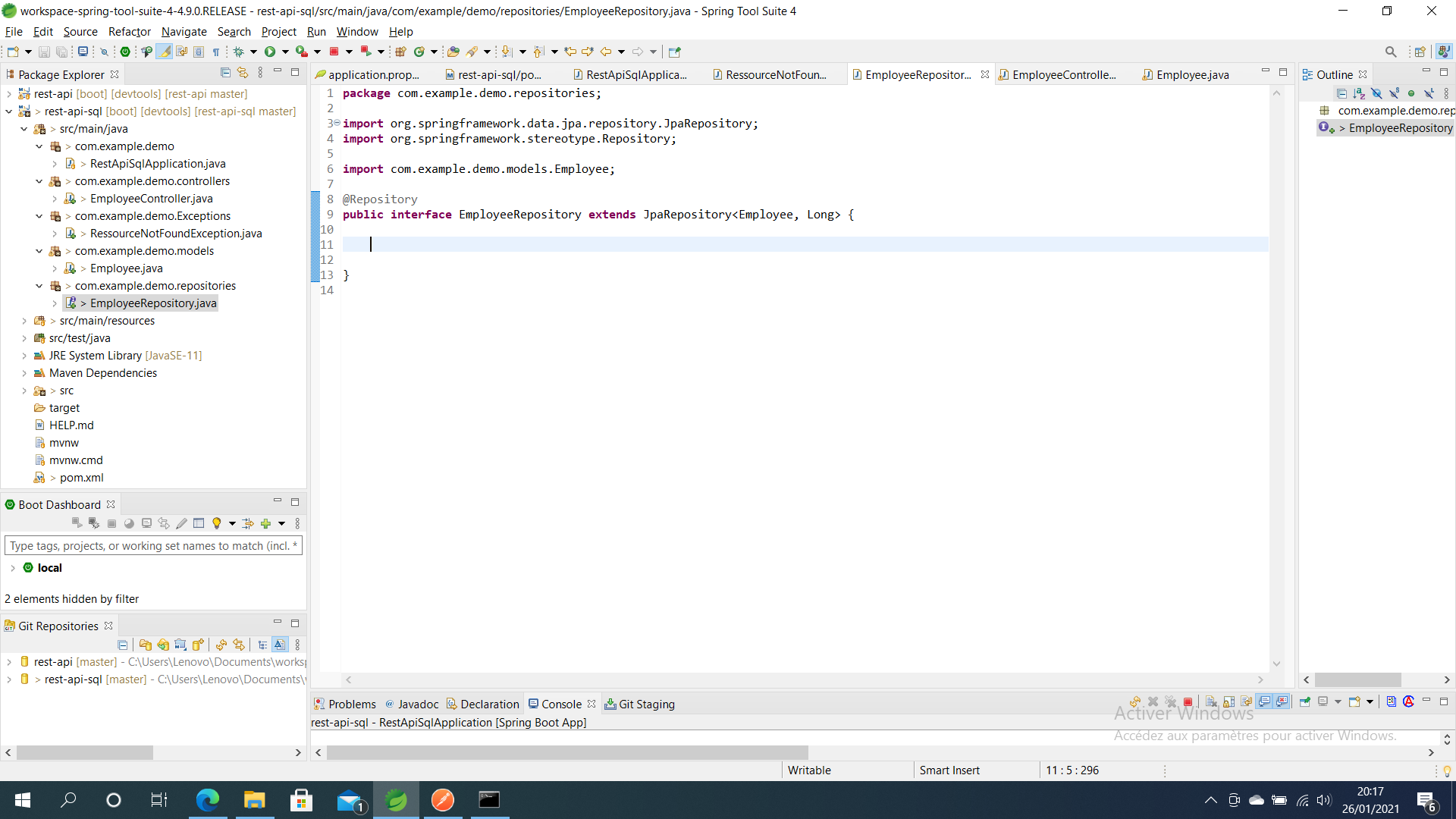Expand the src/main/resources folder

24,321
